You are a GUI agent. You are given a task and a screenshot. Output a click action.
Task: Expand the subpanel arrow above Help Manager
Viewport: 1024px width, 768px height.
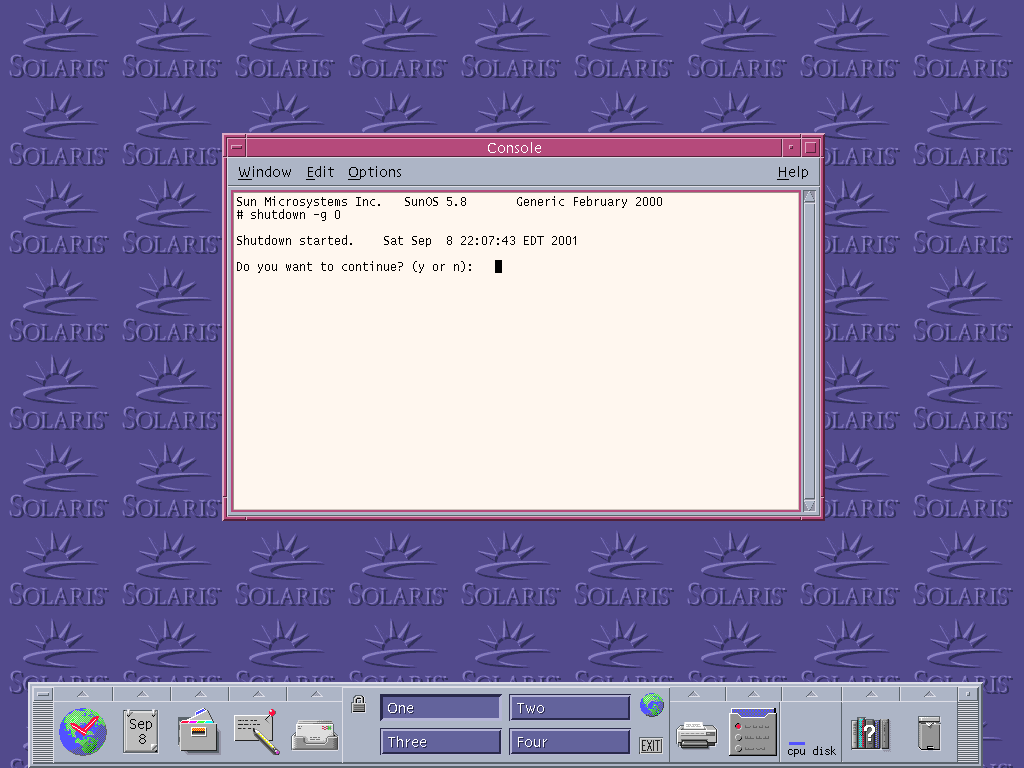tap(870, 694)
